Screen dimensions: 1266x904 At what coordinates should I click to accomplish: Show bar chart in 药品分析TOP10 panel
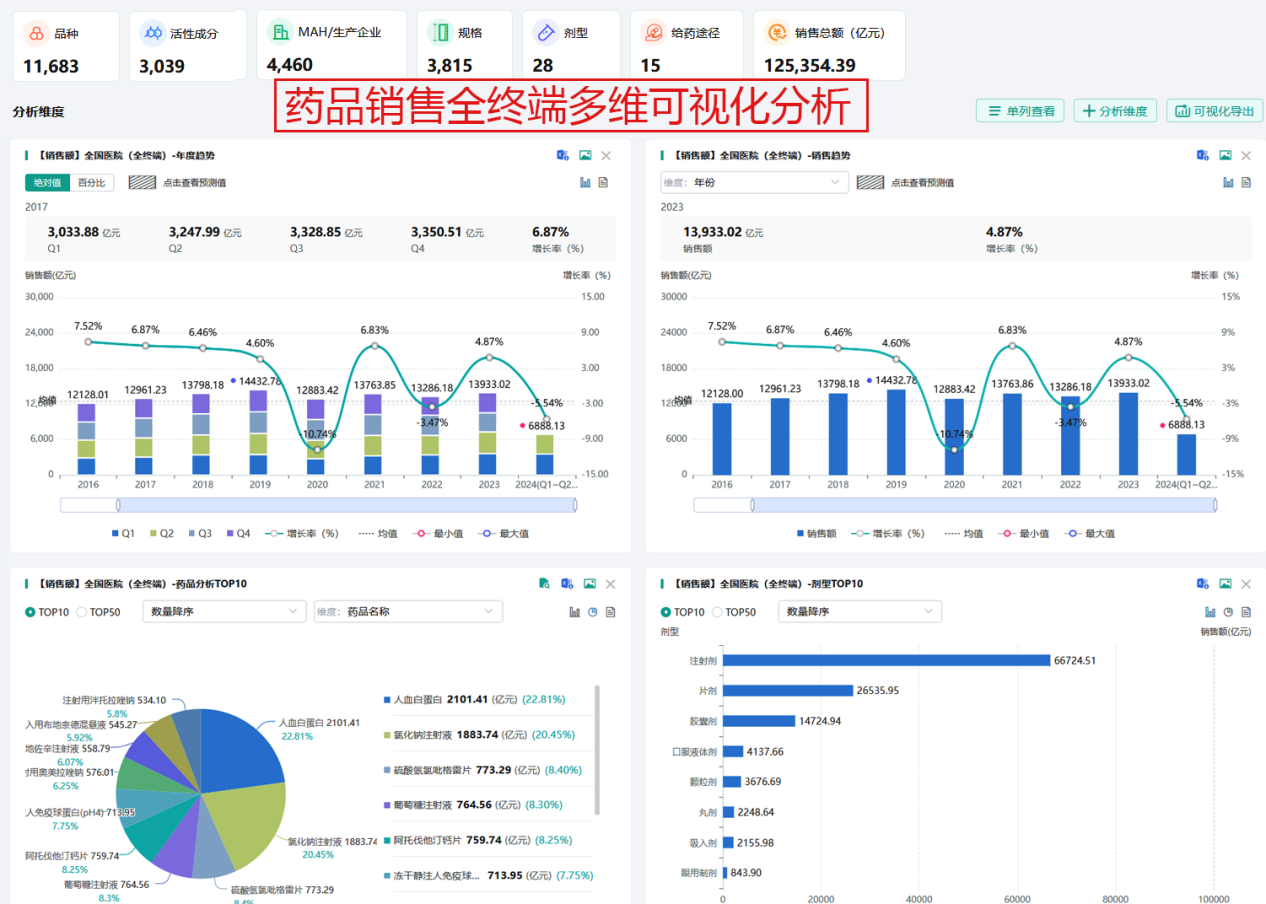(575, 611)
